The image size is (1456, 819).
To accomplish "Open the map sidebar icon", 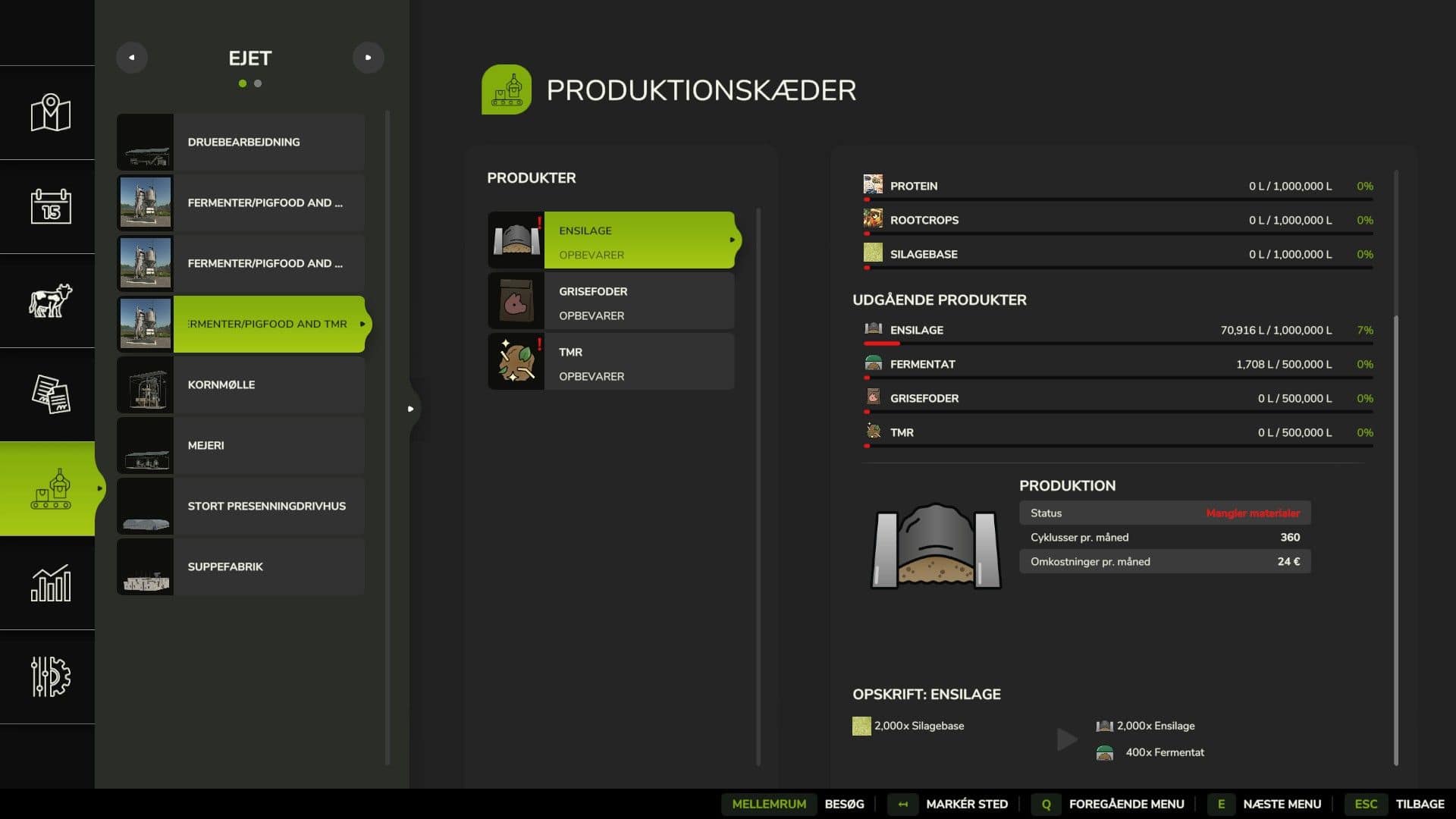I will [x=50, y=113].
